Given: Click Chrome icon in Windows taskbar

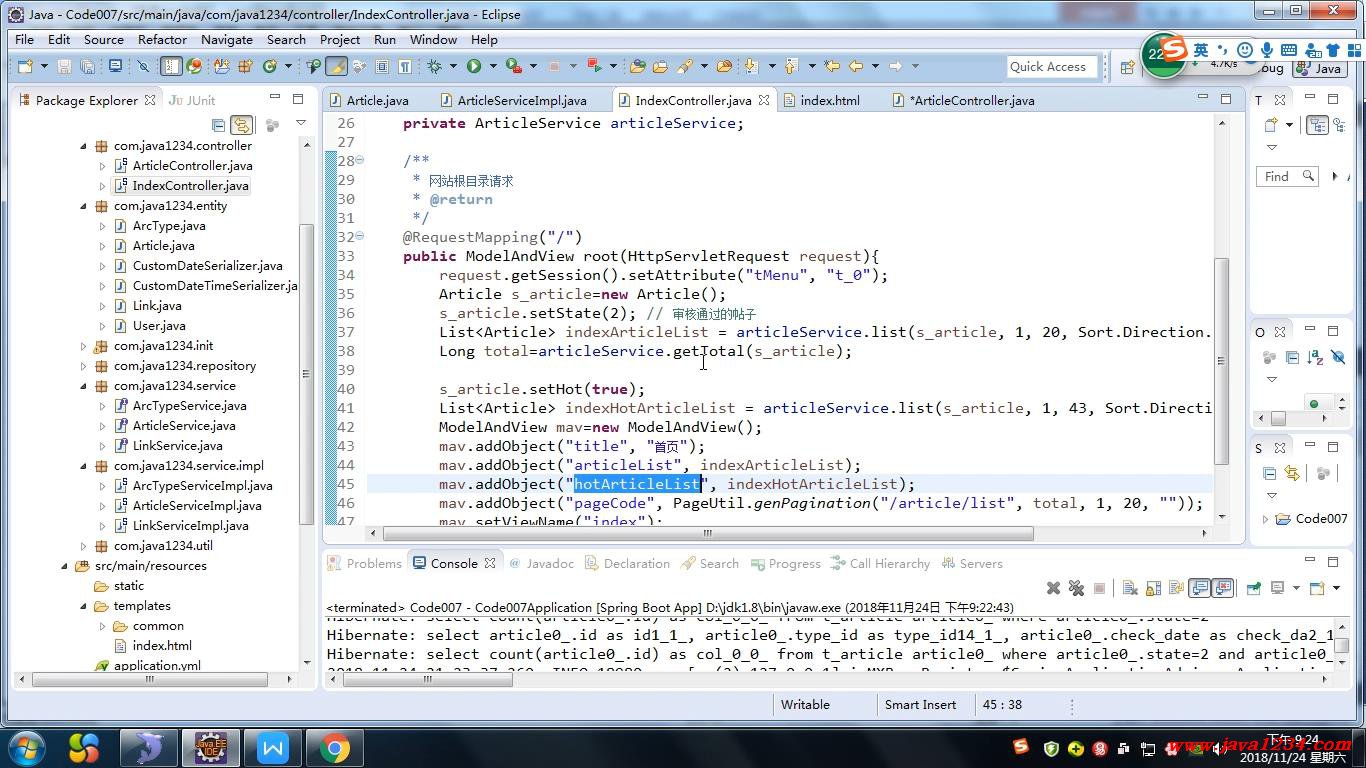Looking at the screenshot, I should coord(335,748).
